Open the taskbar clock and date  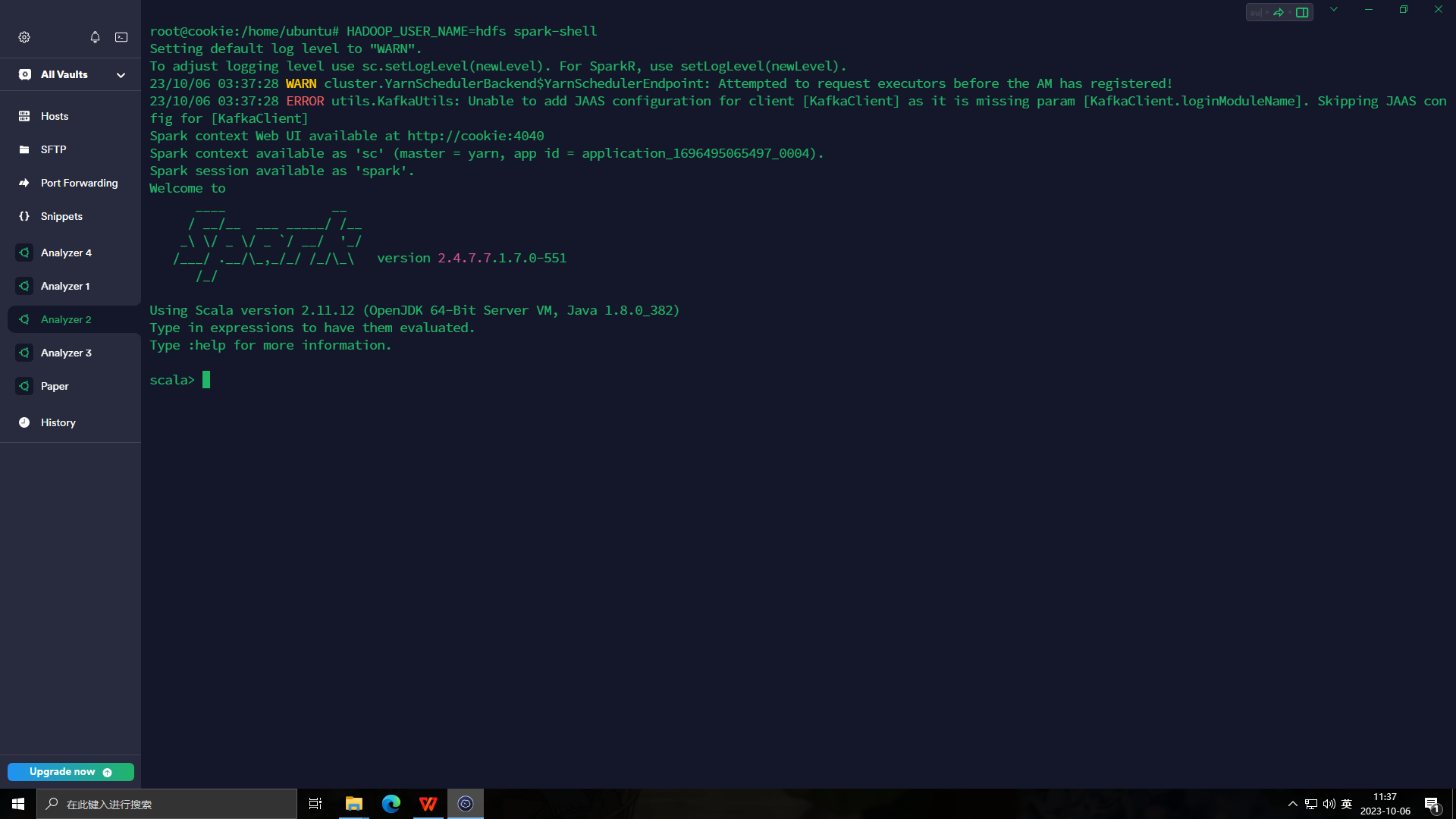tap(1385, 804)
